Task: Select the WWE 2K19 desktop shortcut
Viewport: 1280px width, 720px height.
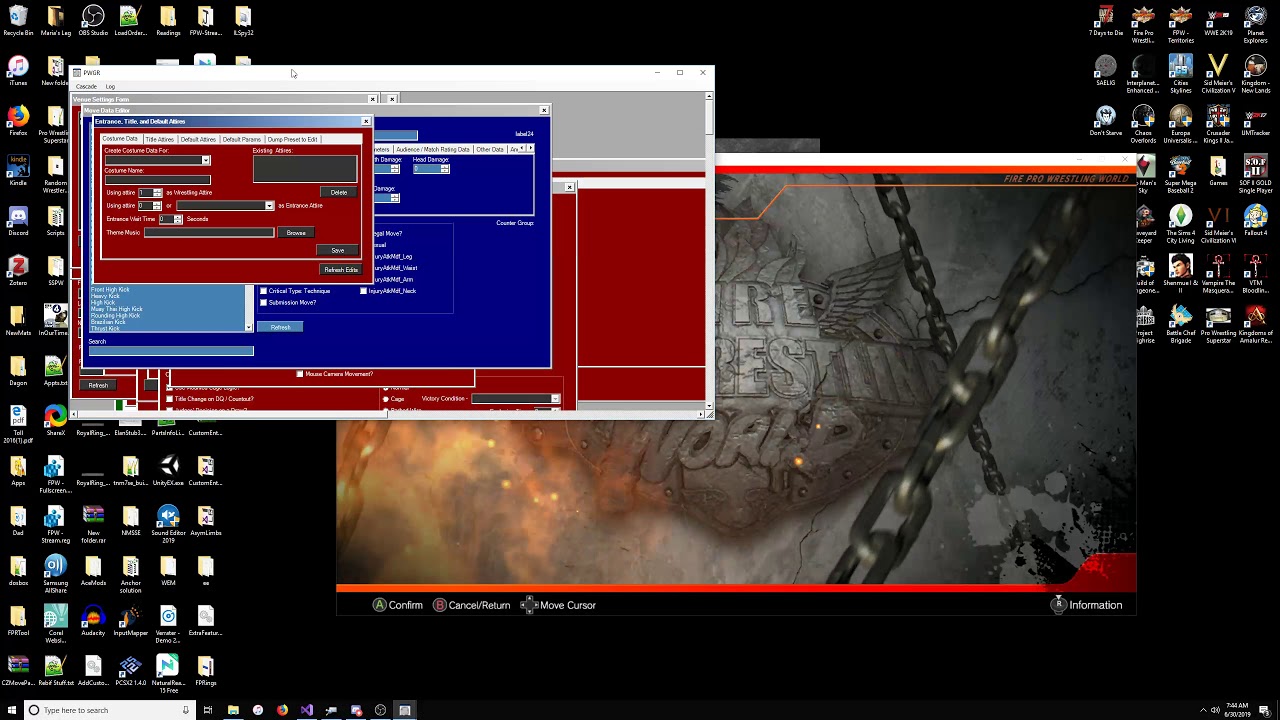Action: point(1218,21)
